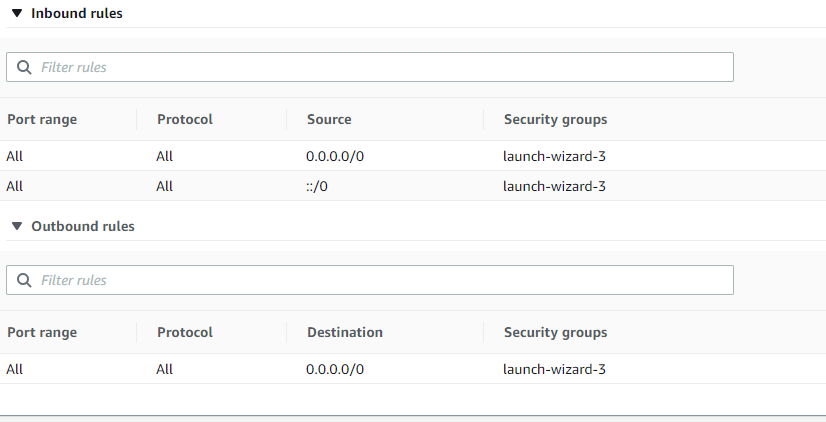826x422 pixels.
Task: Sort outbound rules by Port range header
Action: [x=42, y=333]
